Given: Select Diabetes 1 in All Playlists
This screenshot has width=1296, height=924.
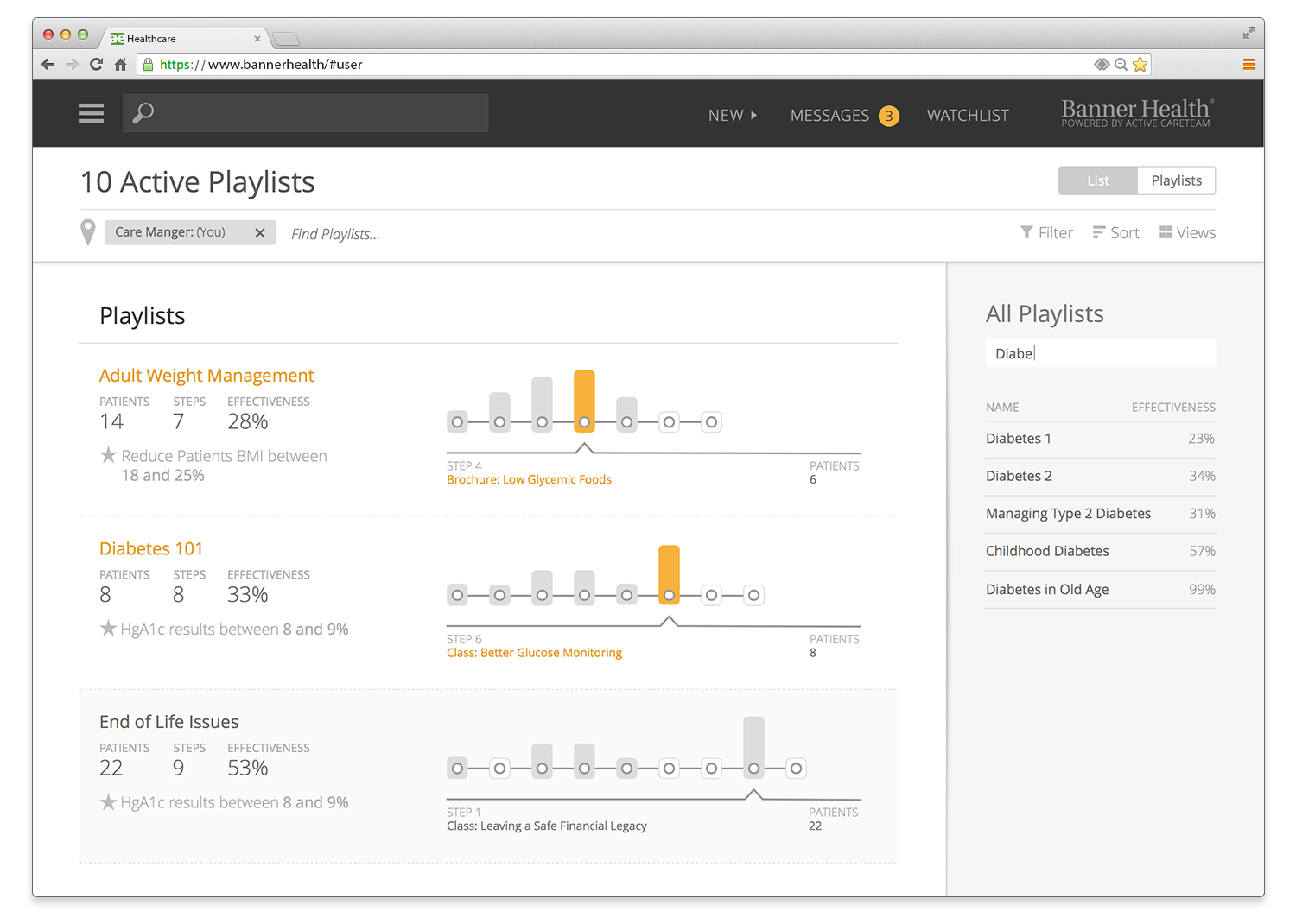Looking at the screenshot, I should (x=1101, y=439).
